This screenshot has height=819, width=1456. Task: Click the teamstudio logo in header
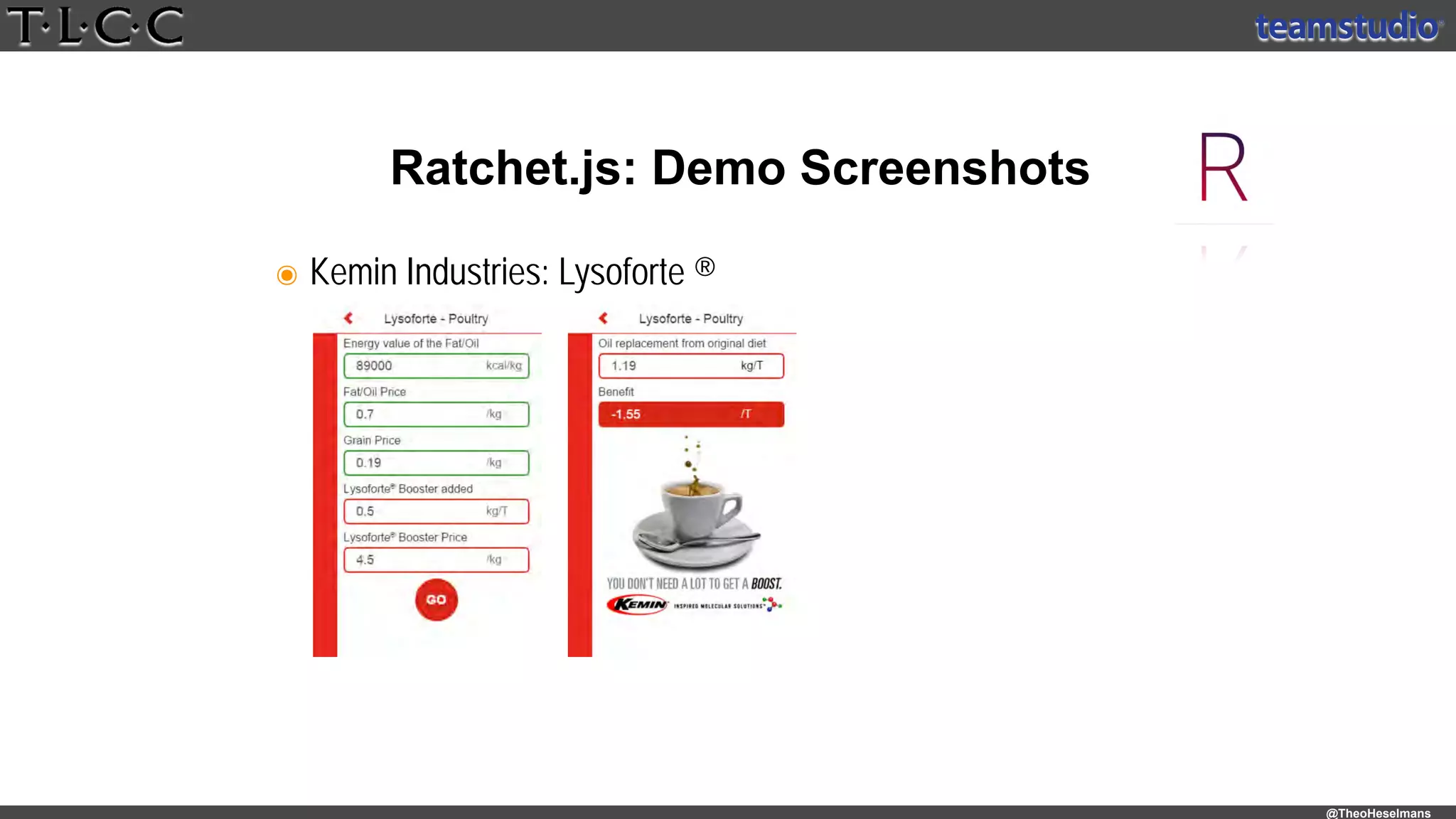tap(1349, 27)
